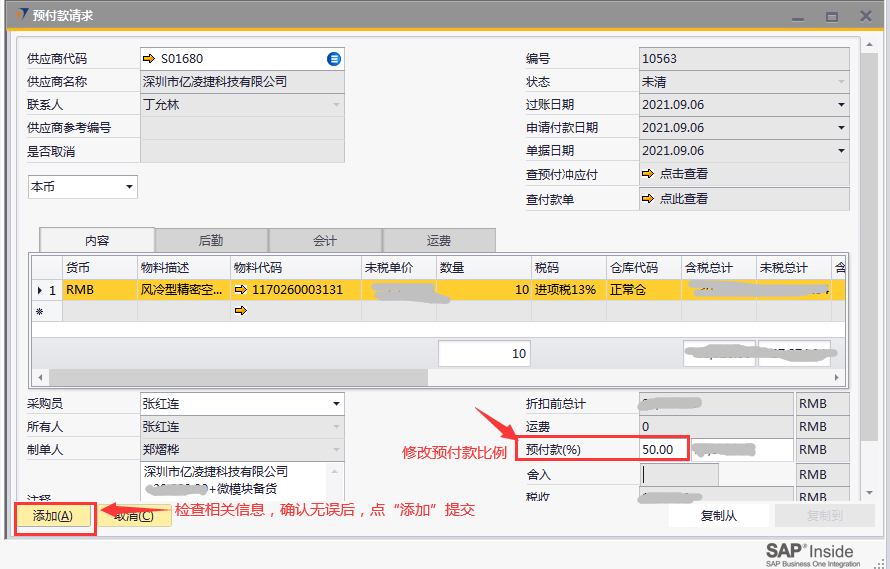Switch to the 会计 tab
Image resolution: width=890 pixels, height=569 pixels.
(325, 240)
